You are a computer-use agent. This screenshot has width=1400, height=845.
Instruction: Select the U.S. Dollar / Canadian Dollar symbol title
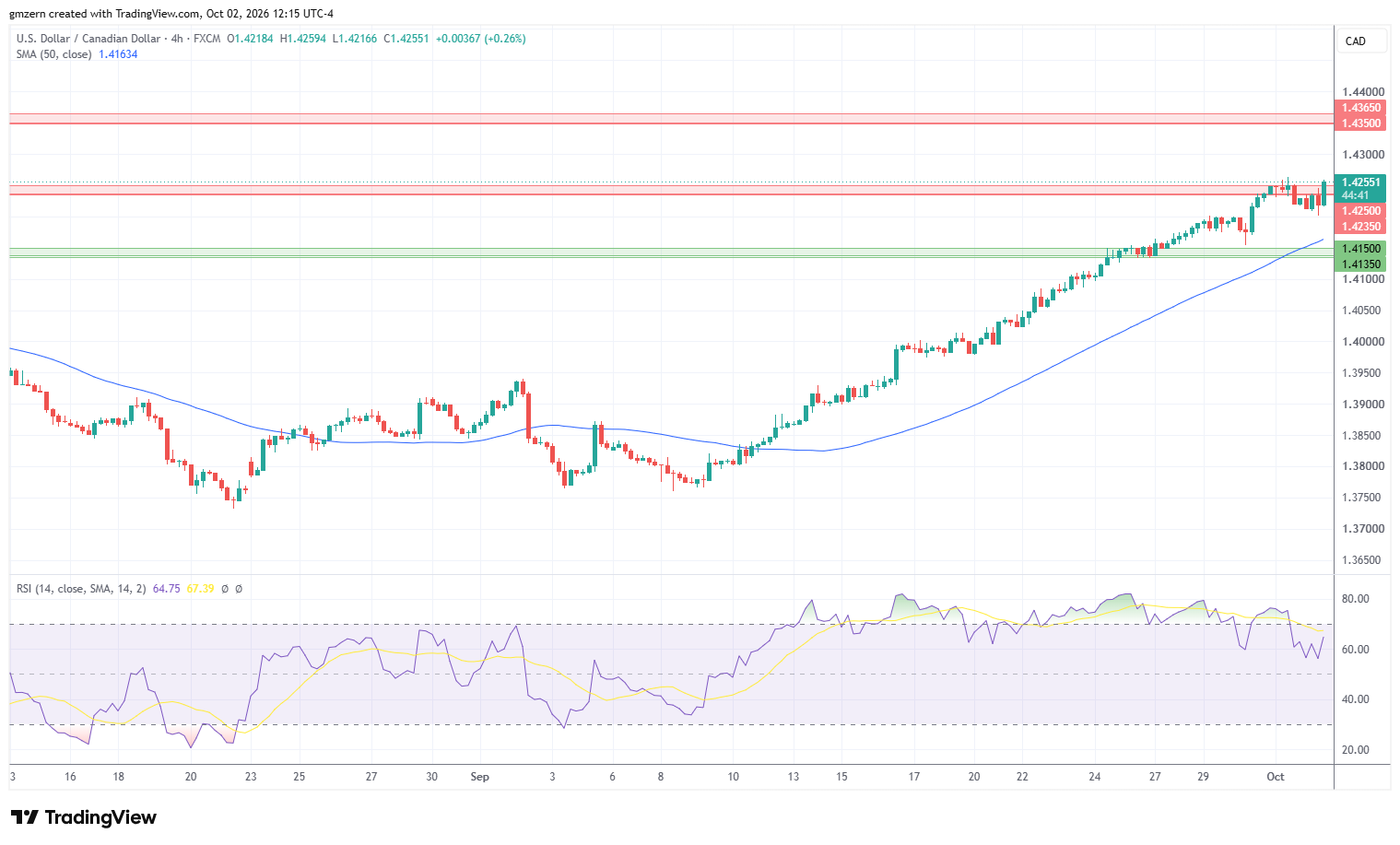click(88, 39)
